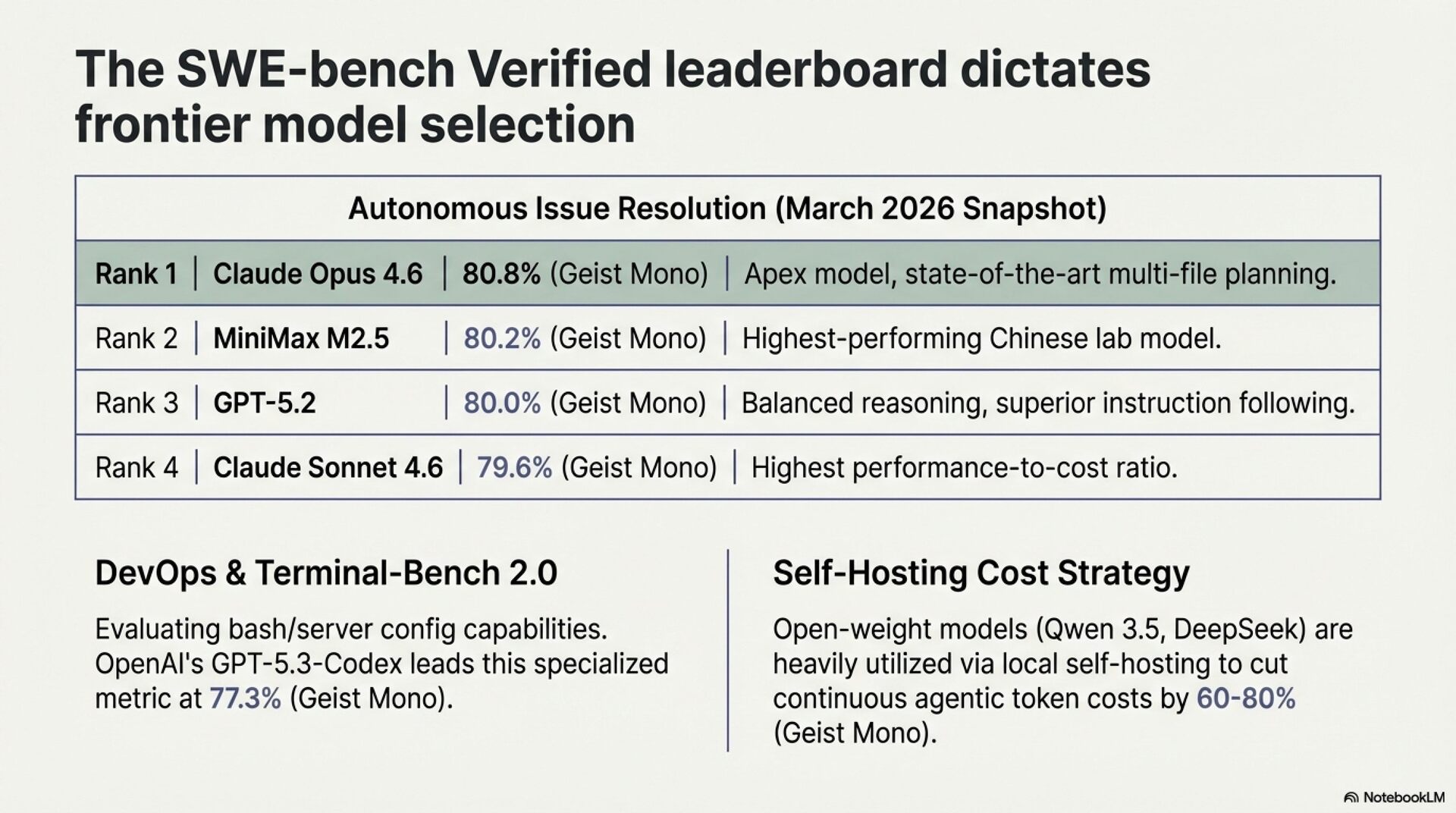Click the Claude Opus 4.6 model name

pos(318,274)
